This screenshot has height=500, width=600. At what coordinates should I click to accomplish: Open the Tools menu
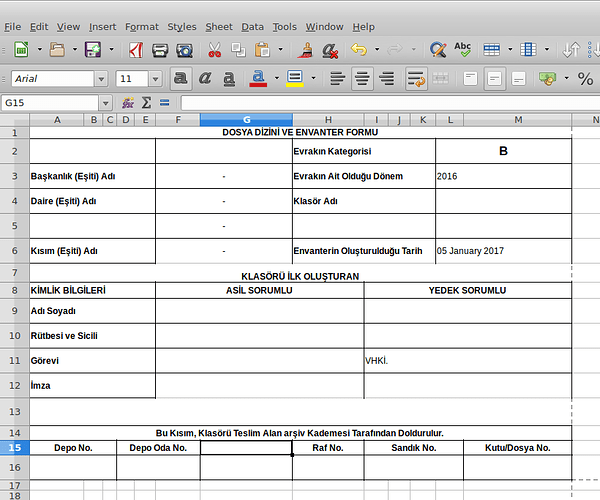click(x=285, y=27)
